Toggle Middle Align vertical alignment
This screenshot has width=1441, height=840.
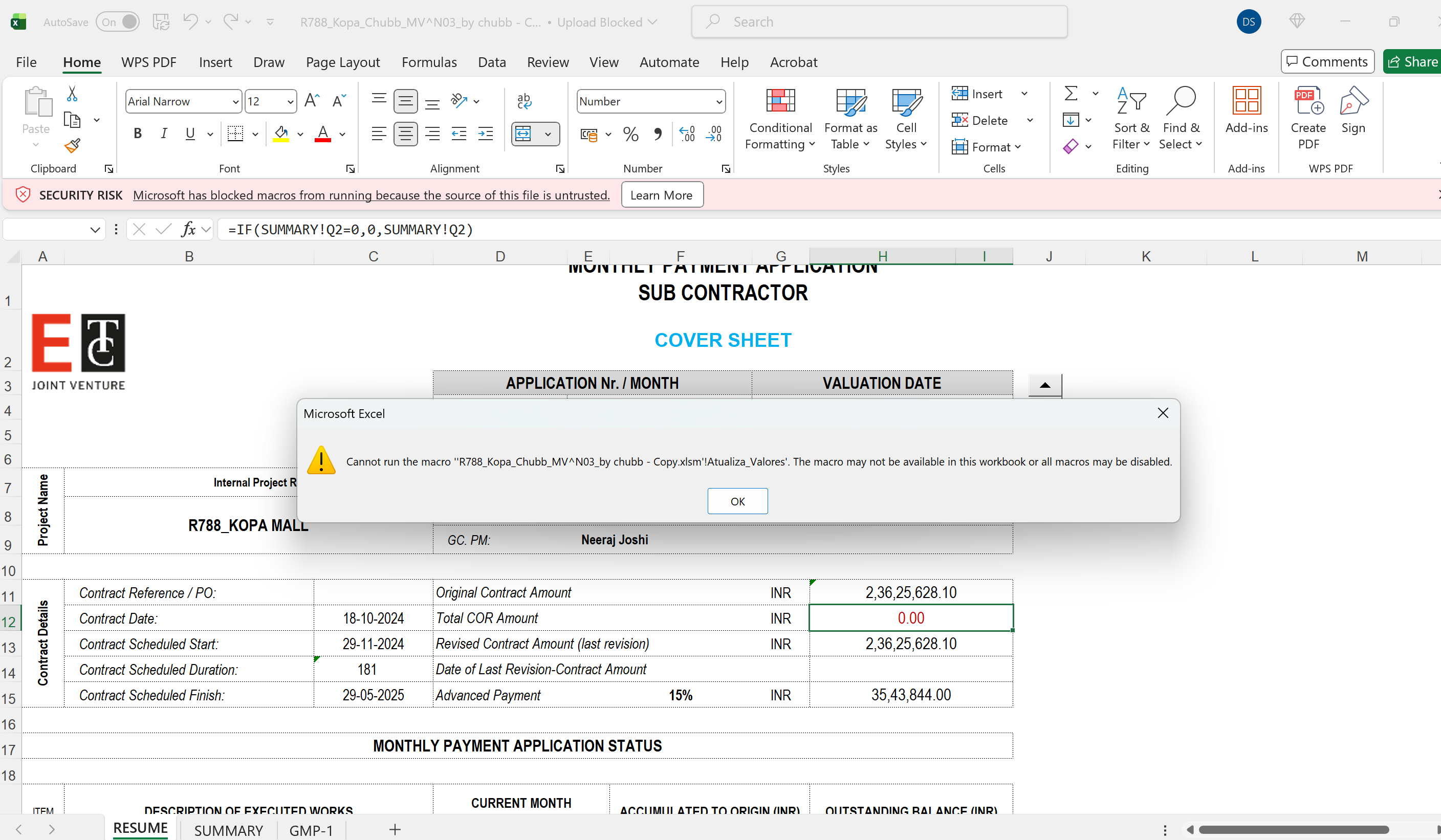click(405, 101)
